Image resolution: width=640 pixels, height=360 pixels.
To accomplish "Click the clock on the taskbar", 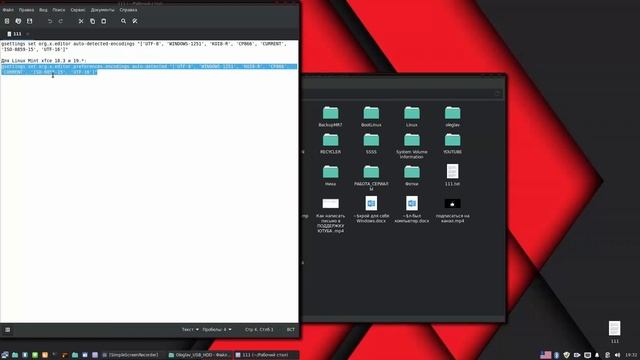I will click(x=631, y=355).
